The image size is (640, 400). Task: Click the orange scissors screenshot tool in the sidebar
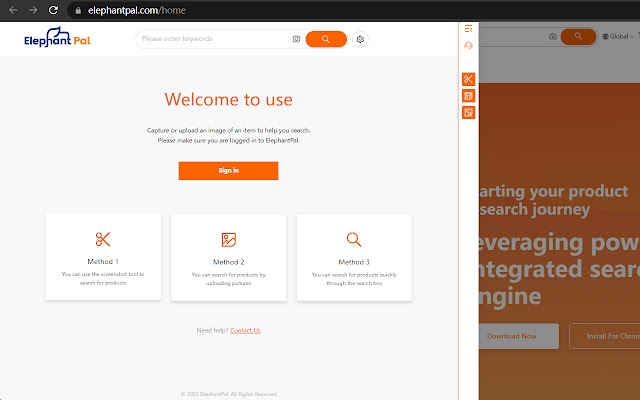point(469,79)
